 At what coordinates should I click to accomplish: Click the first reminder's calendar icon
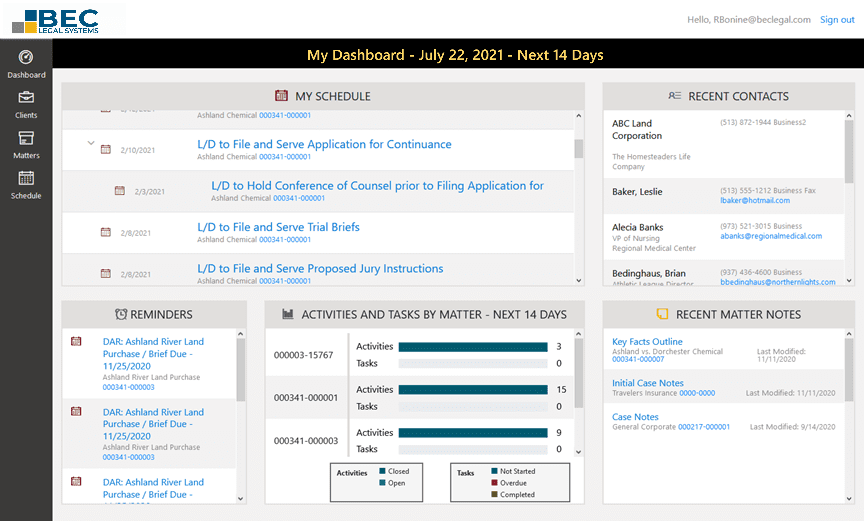(x=76, y=341)
